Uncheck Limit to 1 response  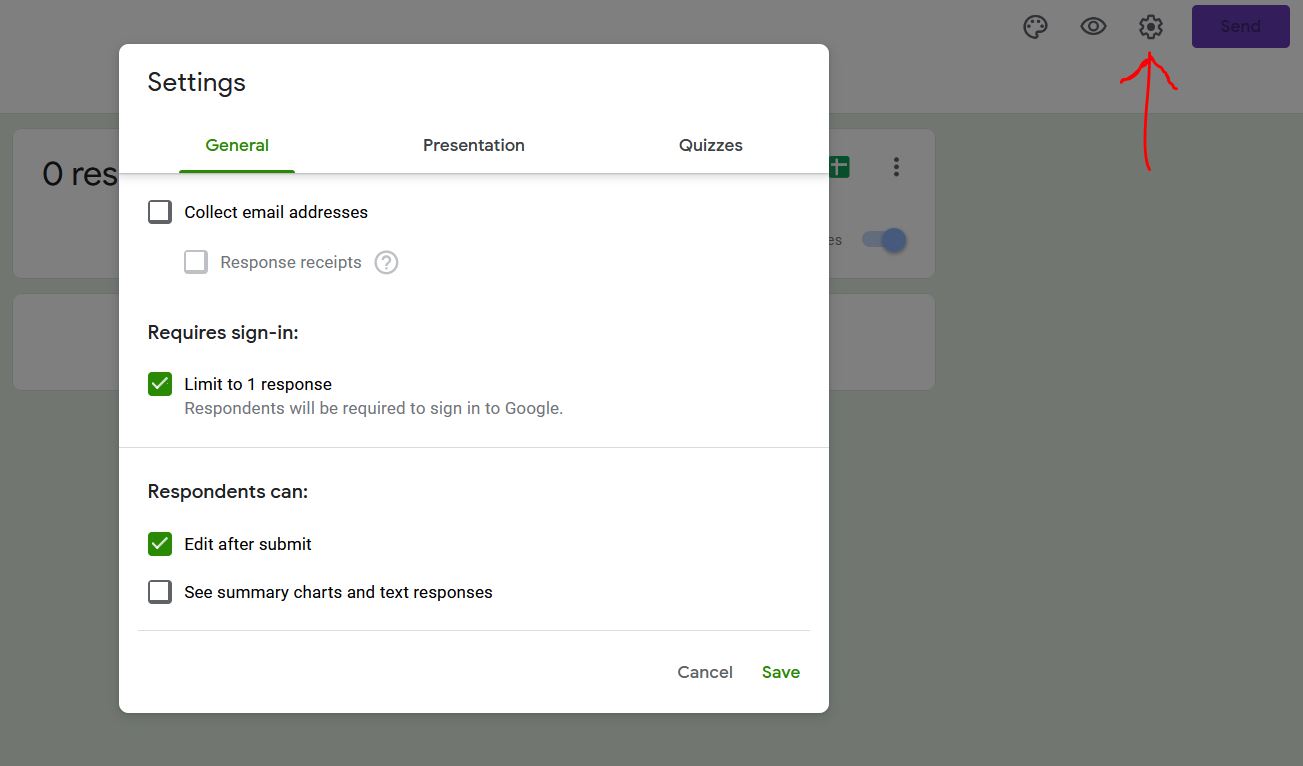160,384
